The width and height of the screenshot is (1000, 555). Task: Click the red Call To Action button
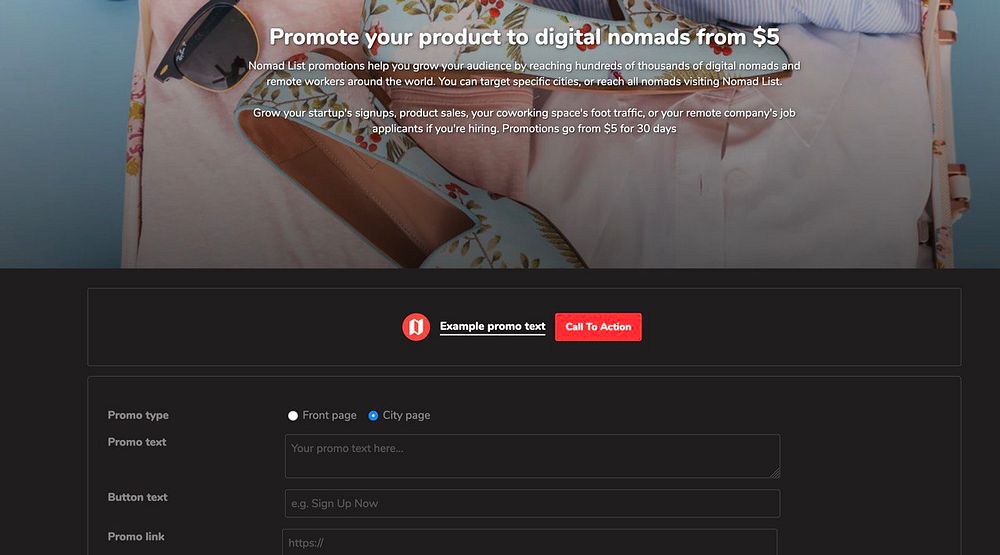point(598,327)
